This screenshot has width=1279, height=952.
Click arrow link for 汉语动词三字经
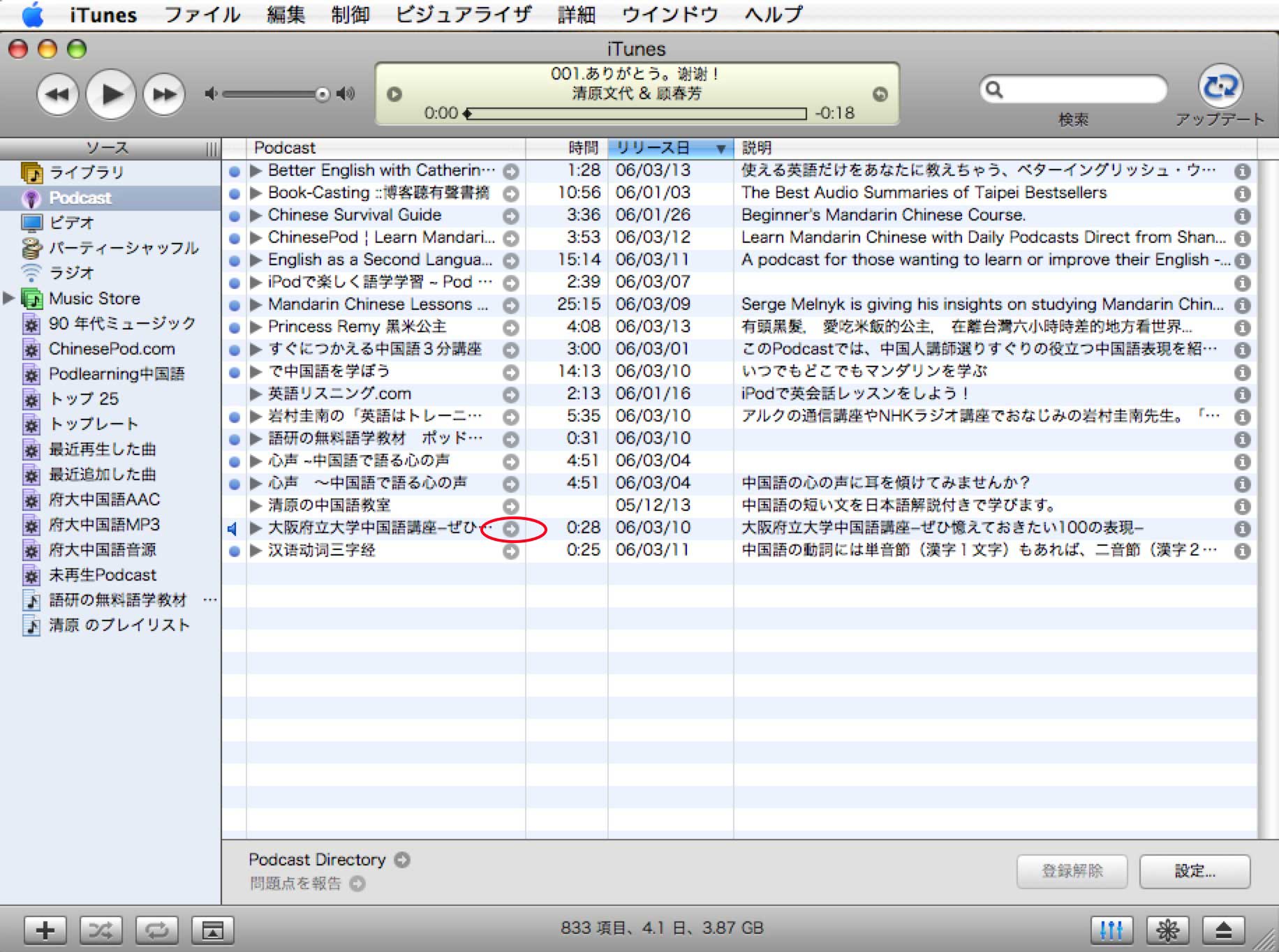[x=511, y=551]
